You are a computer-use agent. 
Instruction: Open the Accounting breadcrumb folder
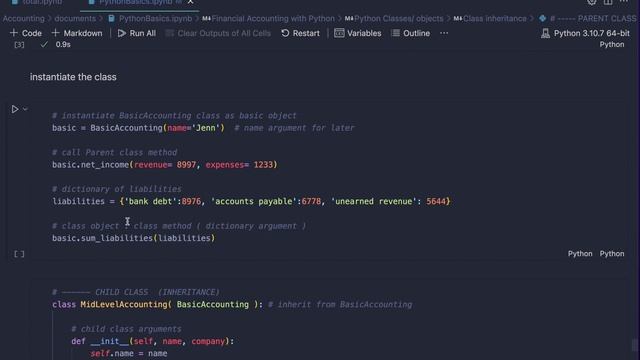(24, 19)
